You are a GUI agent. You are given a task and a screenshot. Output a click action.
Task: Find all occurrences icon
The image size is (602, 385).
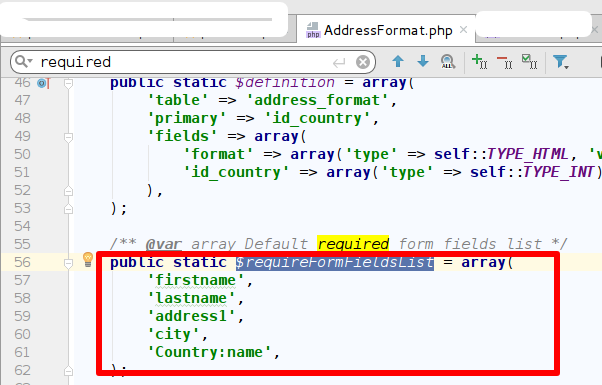(448, 61)
